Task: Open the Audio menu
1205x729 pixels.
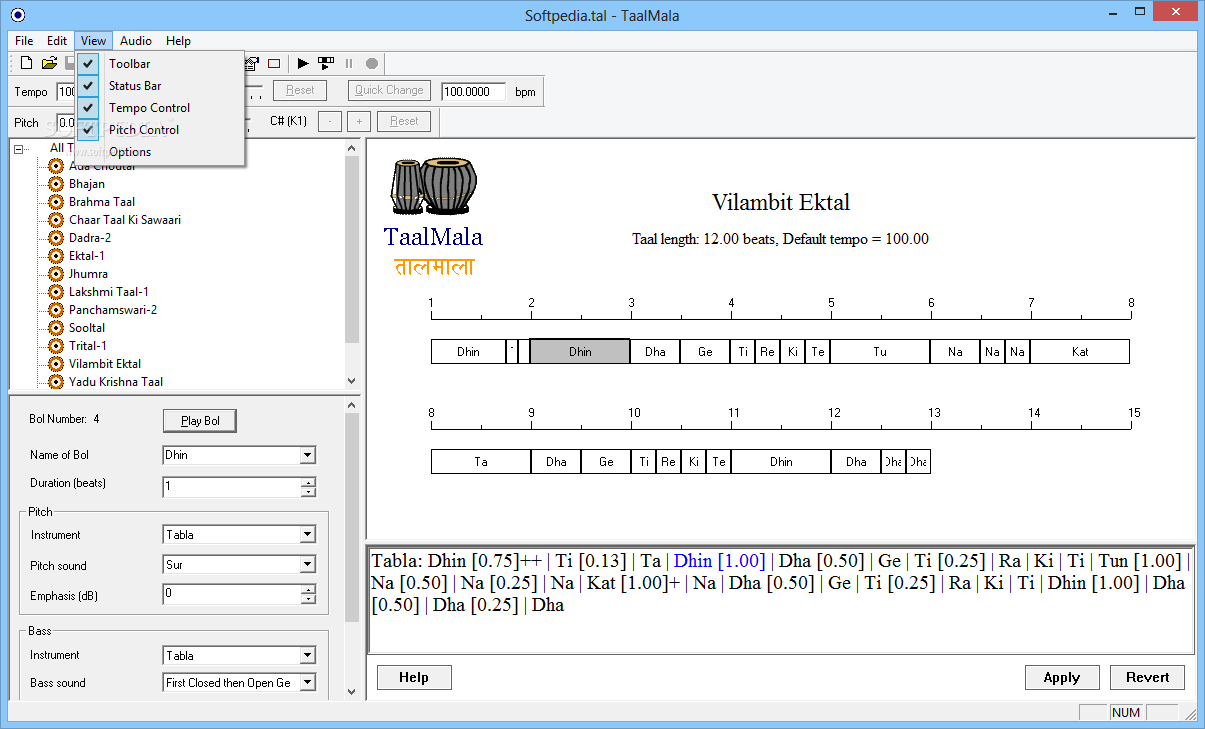Action: click(136, 41)
